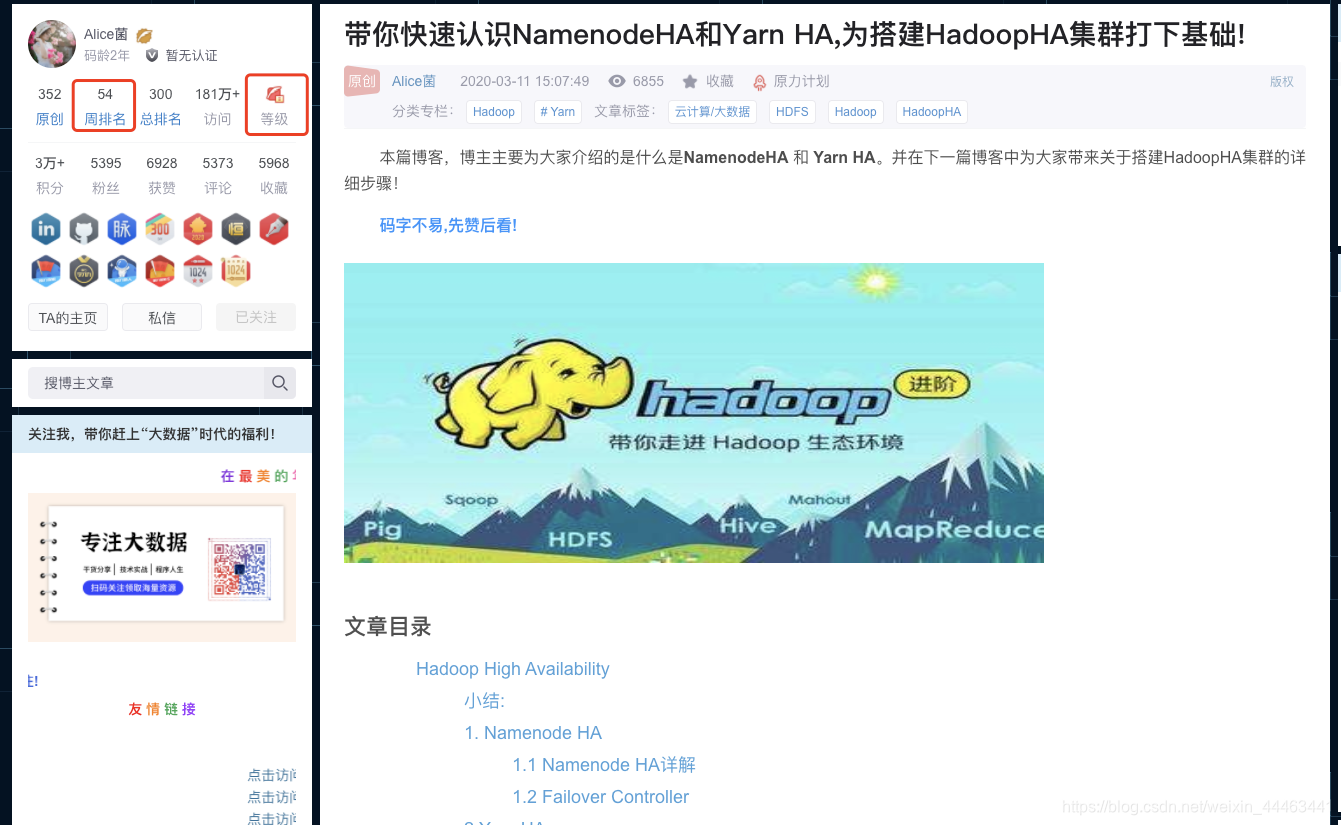This screenshot has height=825, width=1341.
Task: Click the blue badge with the red flag
Action: click(x=46, y=270)
